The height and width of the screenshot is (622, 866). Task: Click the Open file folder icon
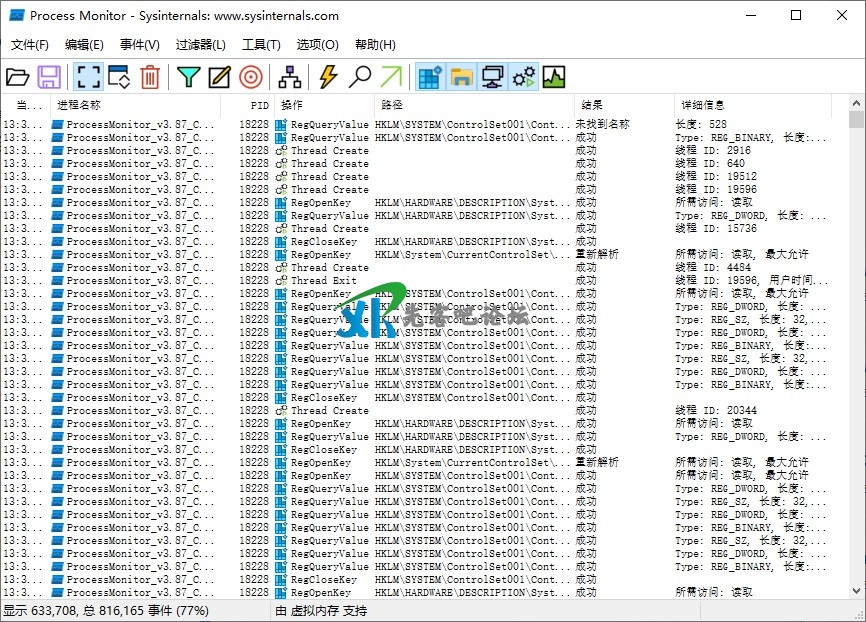18,76
